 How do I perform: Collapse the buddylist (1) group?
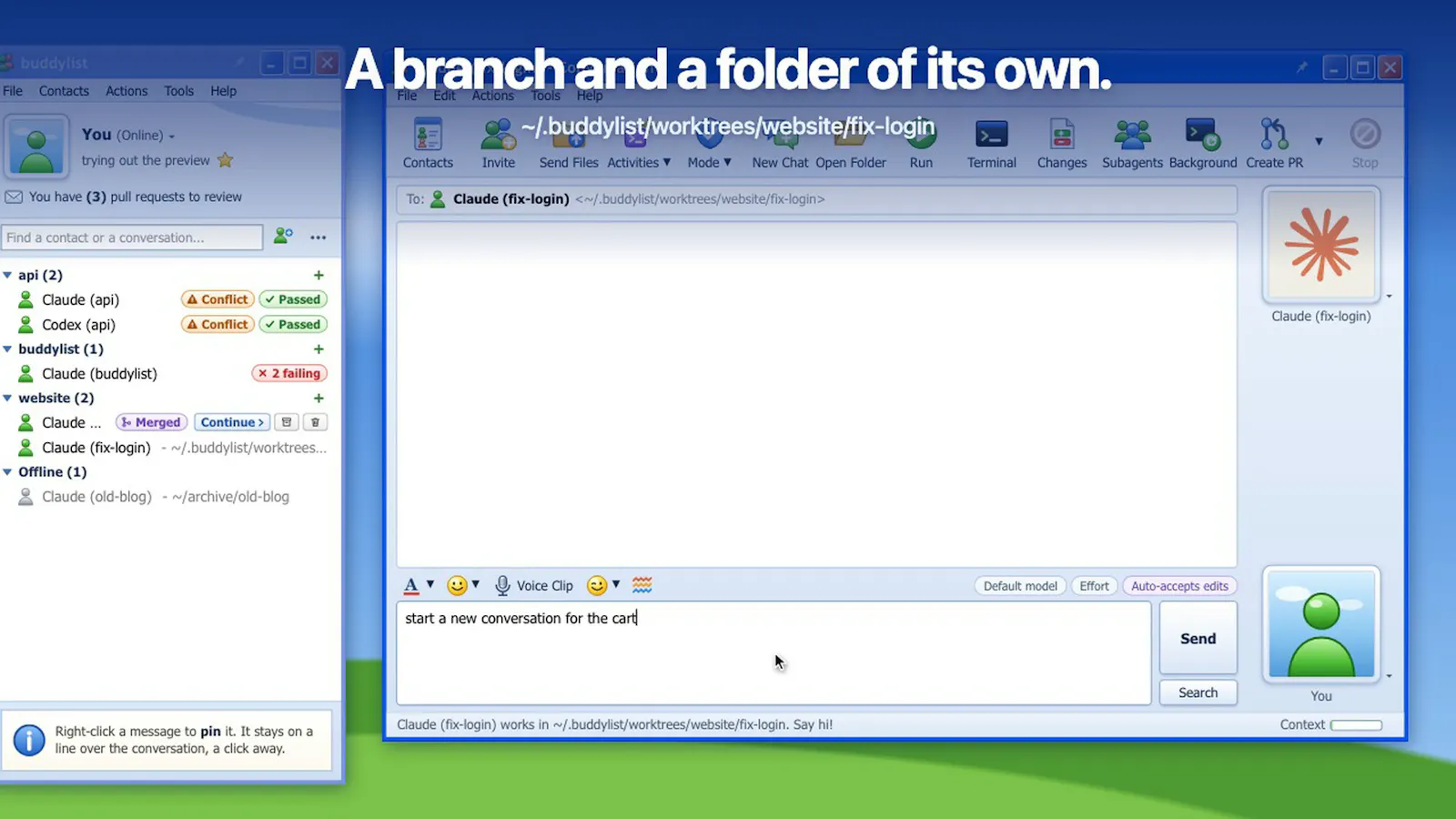click(7, 349)
